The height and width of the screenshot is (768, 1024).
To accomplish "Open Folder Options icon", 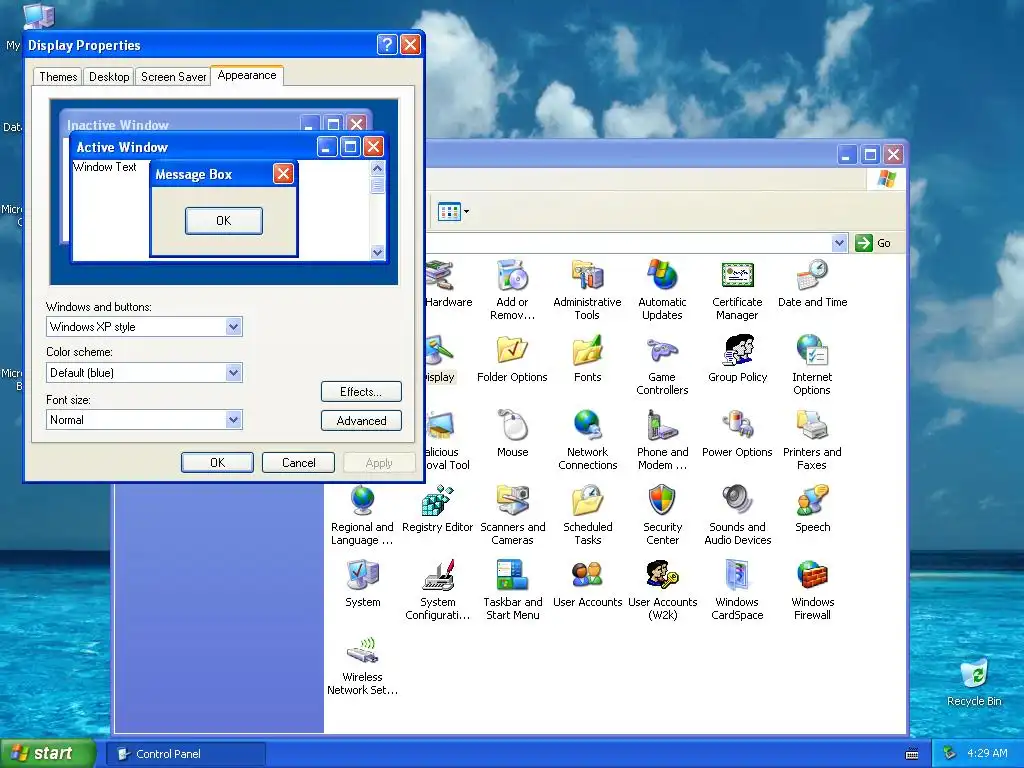I will pyautogui.click(x=512, y=351).
